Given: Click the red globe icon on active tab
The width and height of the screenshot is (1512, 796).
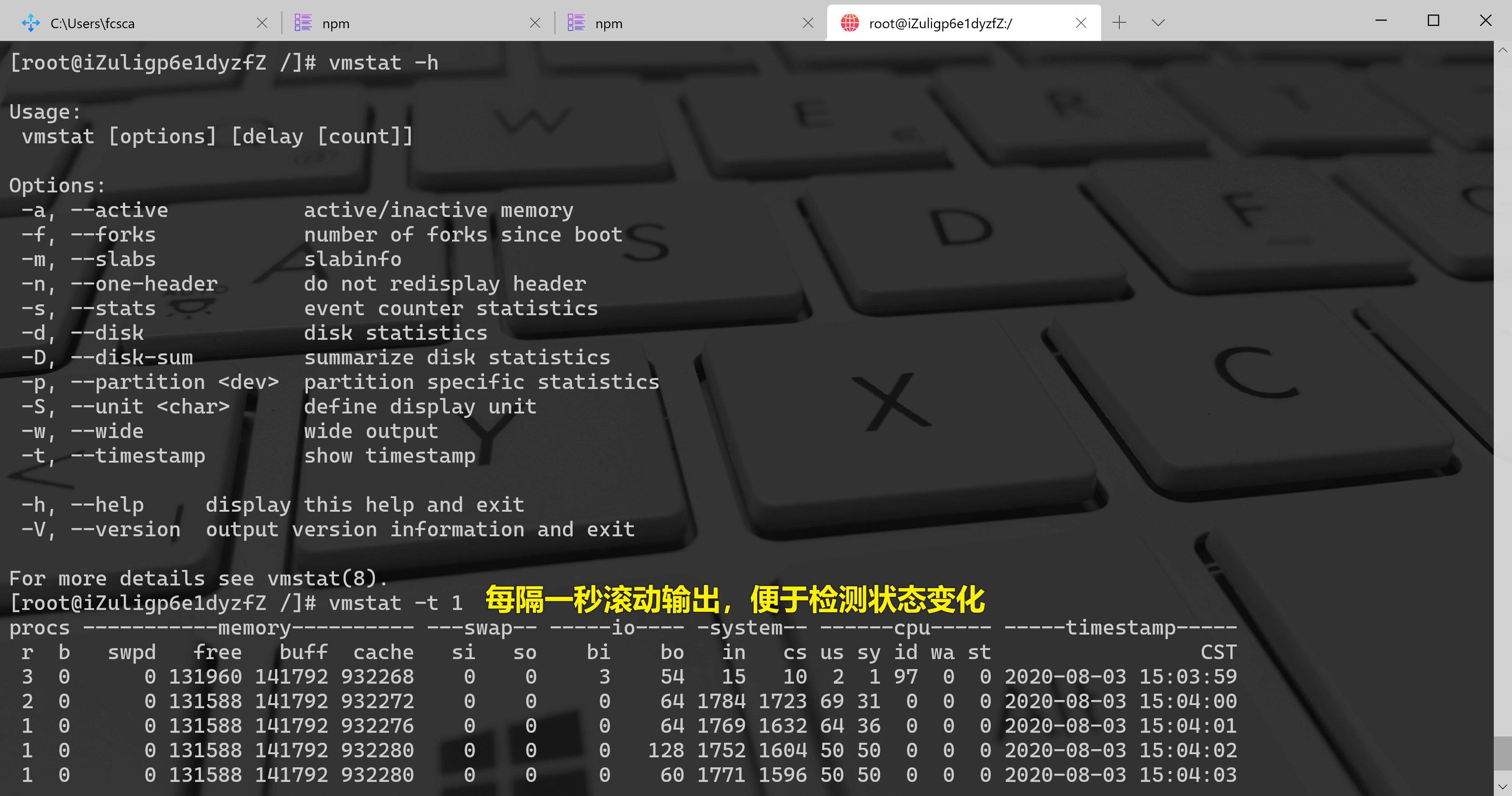Looking at the screenshot, I should coord(850,23).
